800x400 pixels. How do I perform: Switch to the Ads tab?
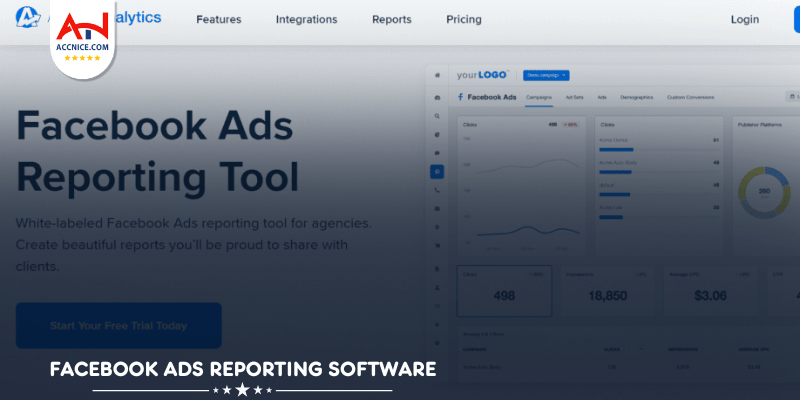click(x=602, y=97)
